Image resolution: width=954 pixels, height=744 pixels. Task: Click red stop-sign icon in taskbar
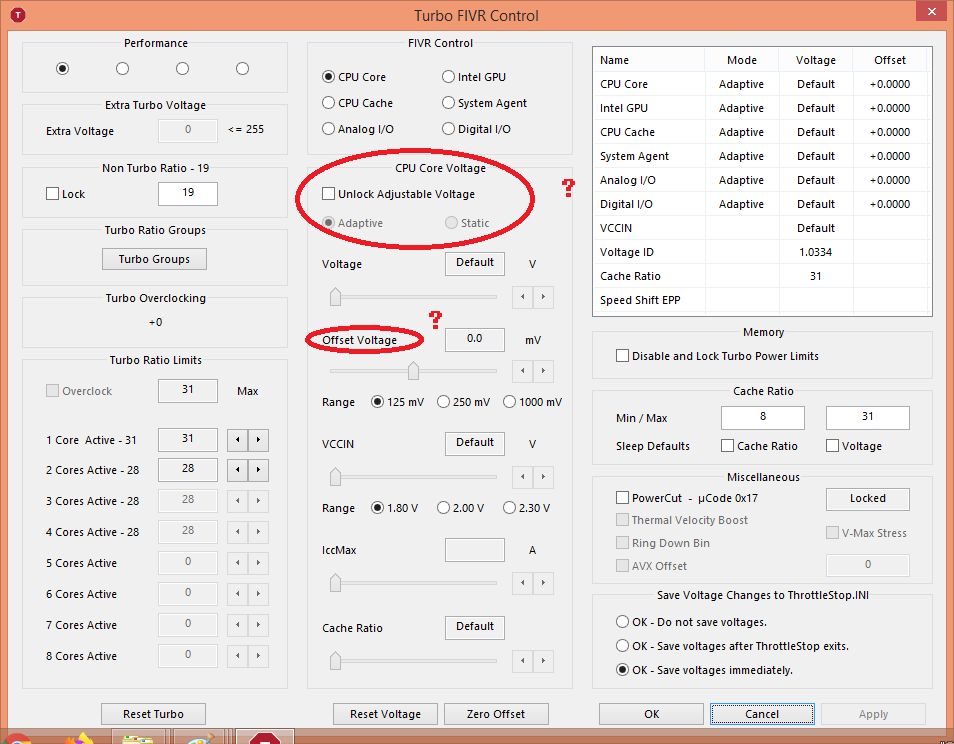[265, 738]
